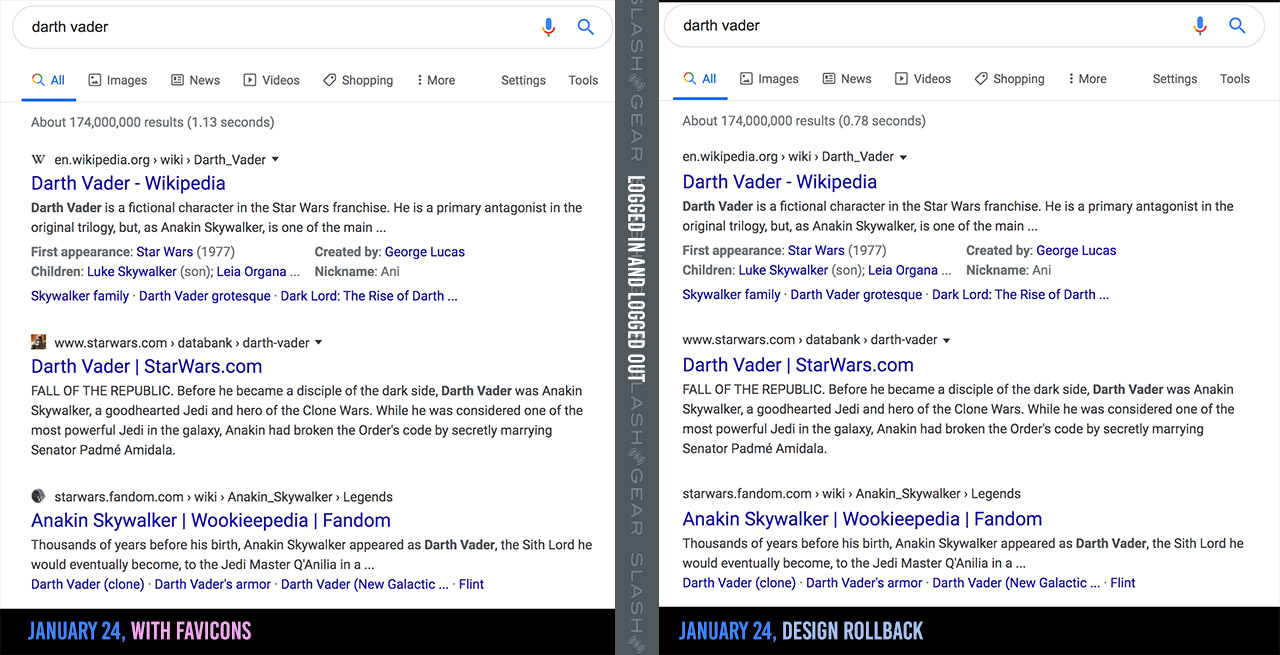Screen dimensions: 1280x655
Task: Select the Images tab in the favicons screenshot
Action: 117,80
